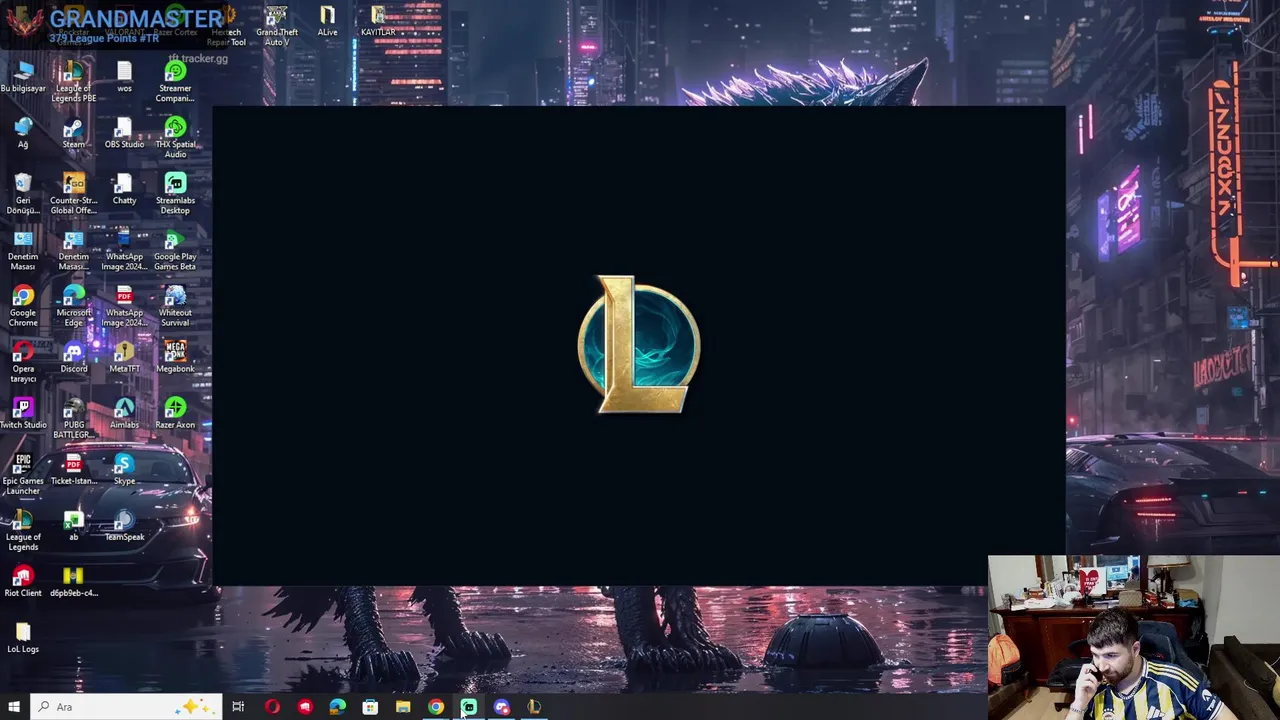Select the League of Legends PBE shortcut
1280x720 pixels.
[x=74, y=82]
